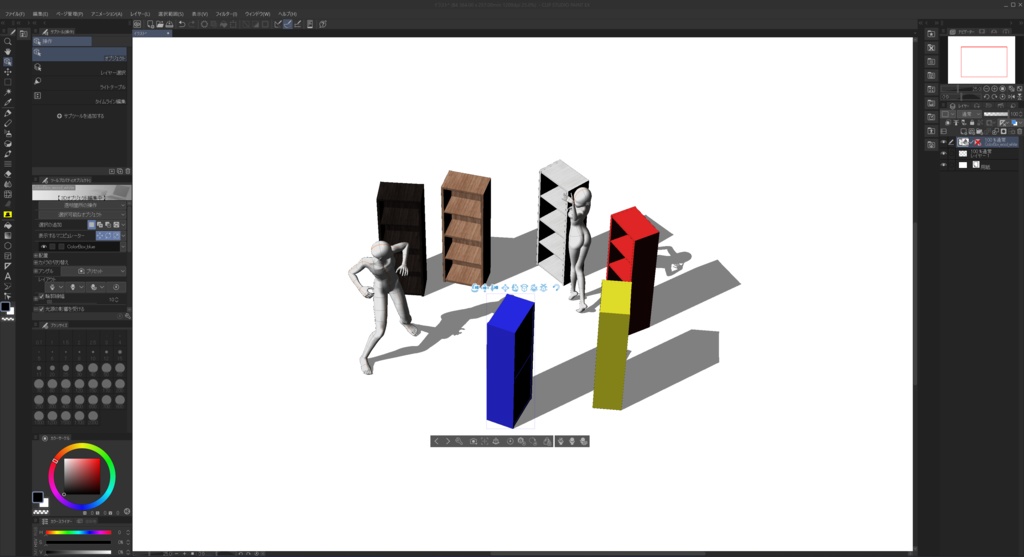This screenshot has height=557, width=1024.
Task: Toggle eye icon for ColorBox_blue object
Action: point(44,247)
